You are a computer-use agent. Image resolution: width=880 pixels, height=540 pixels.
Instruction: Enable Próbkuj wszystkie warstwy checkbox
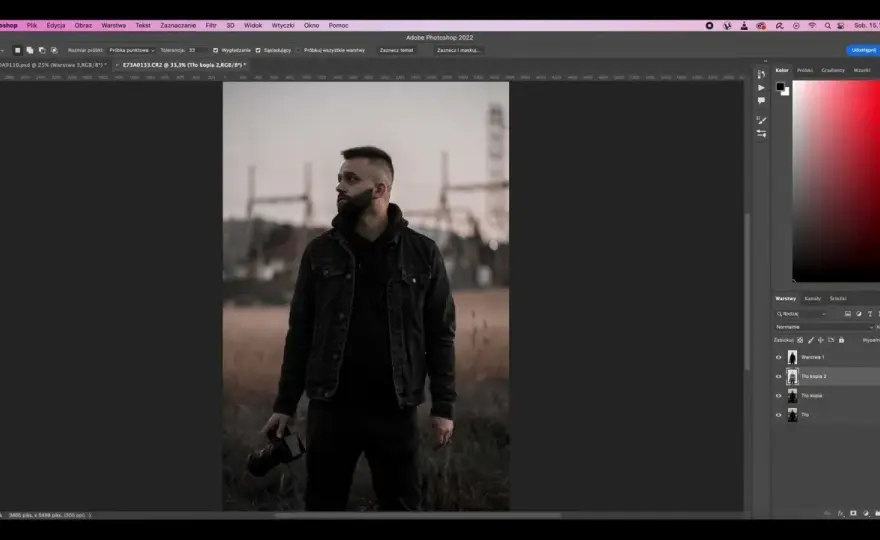tap(298, 50)
